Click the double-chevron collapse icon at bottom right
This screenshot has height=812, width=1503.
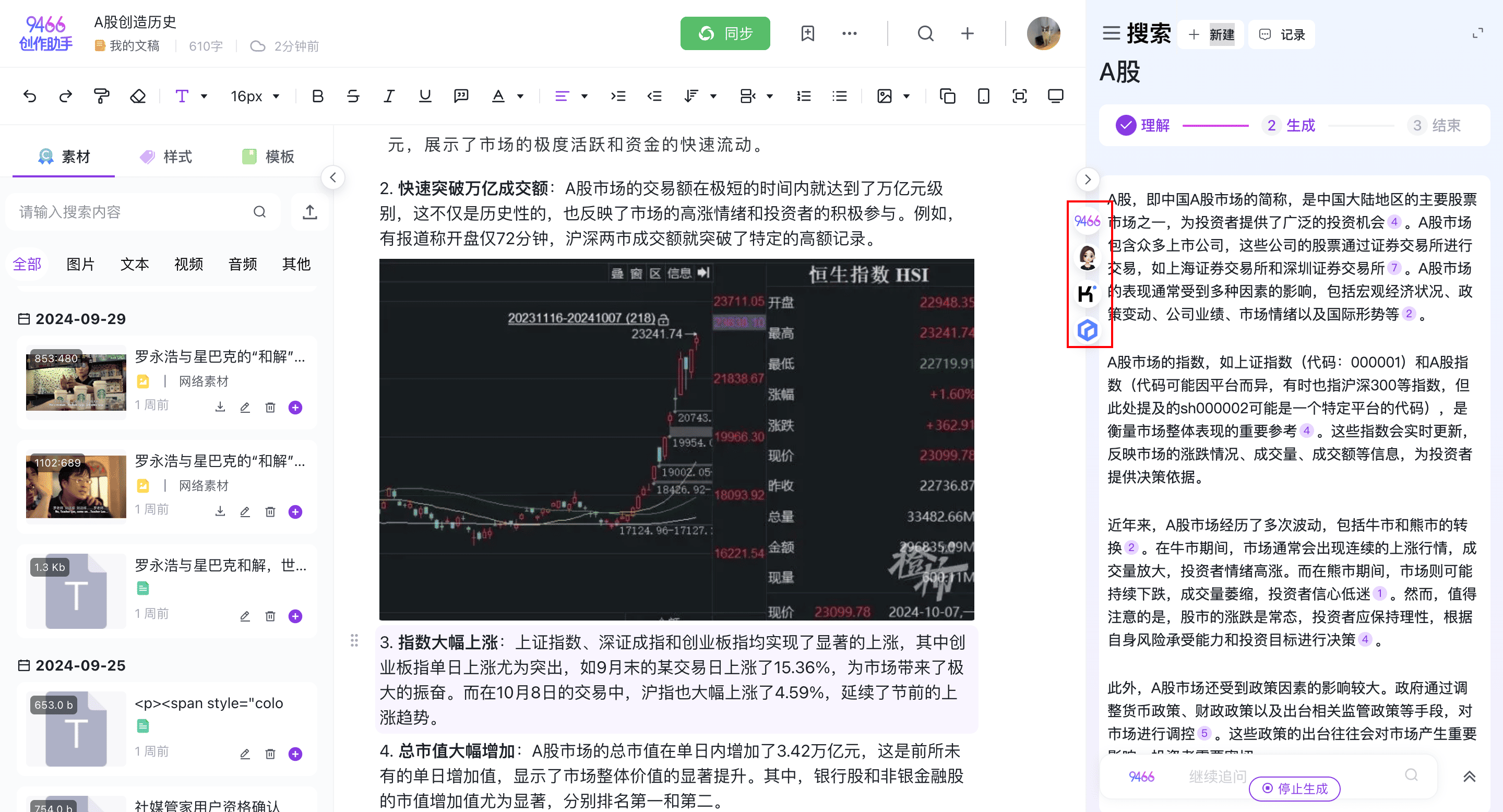pyautogui.click(x=1469, y=776)
